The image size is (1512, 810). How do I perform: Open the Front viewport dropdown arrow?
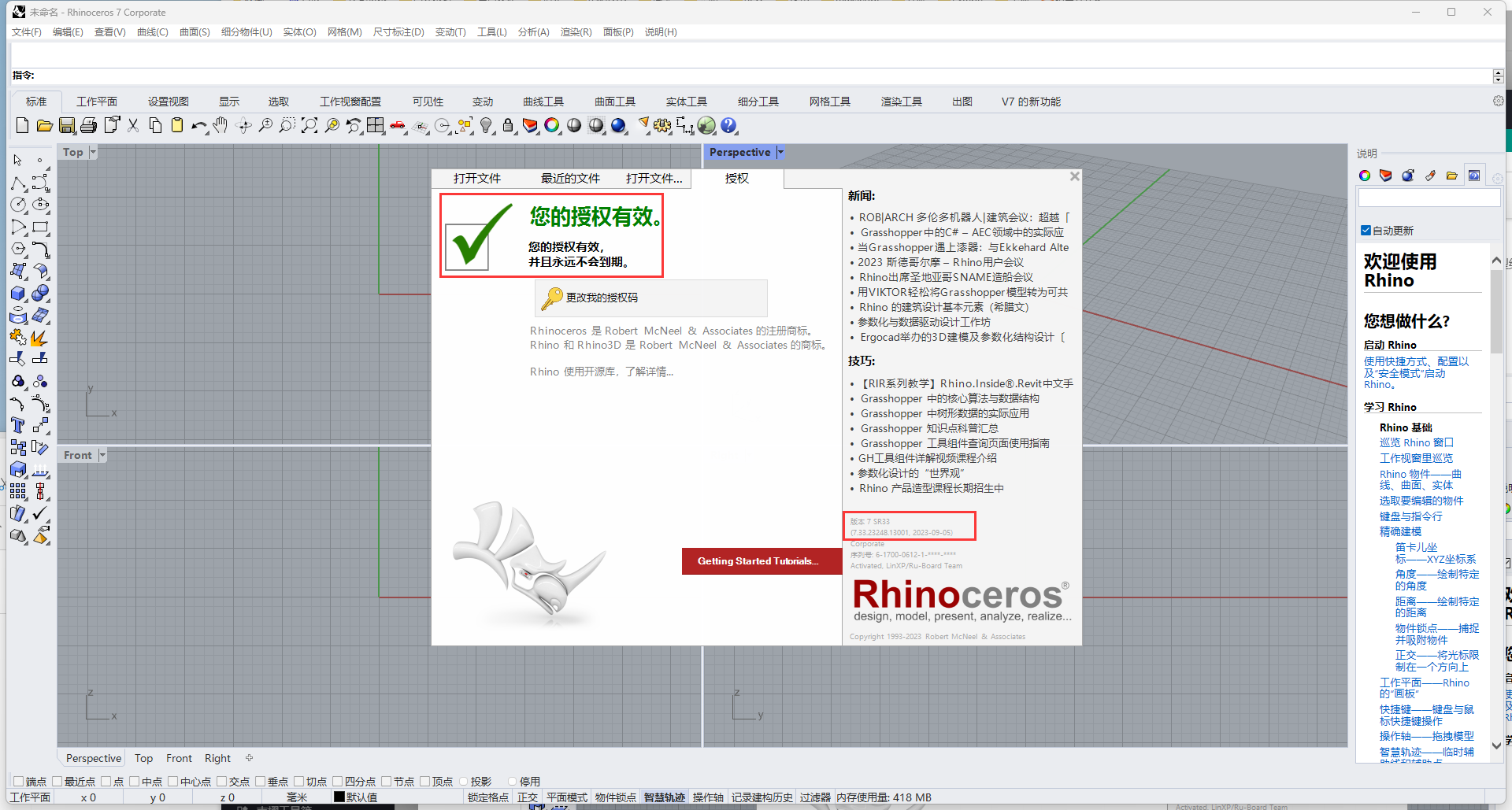click(x=102, y=455)
